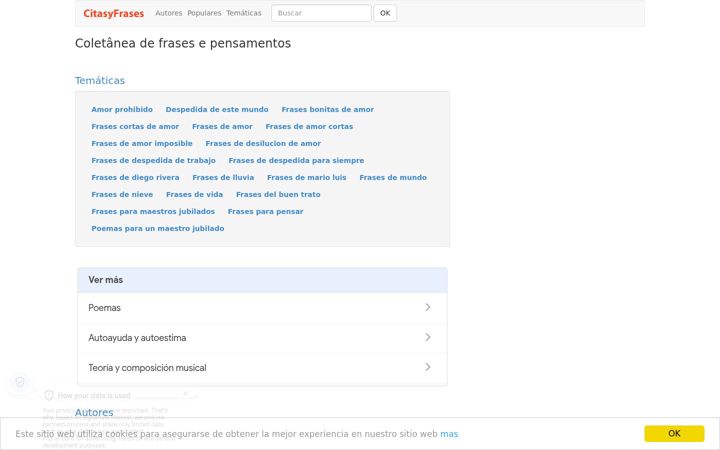Open Frases de despedida de trabajo
720x450 pixels.
pyautogui.click(x=153, y=160)
